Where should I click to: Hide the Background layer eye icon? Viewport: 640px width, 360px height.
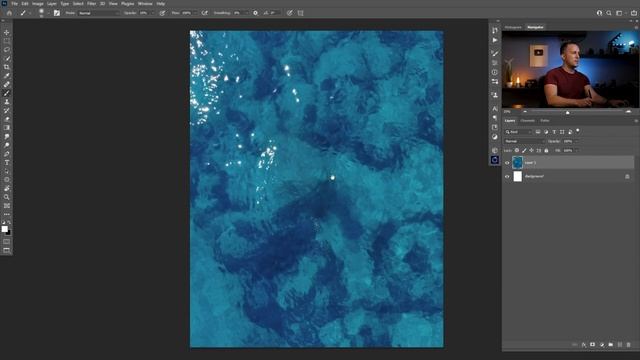(507, 177)
